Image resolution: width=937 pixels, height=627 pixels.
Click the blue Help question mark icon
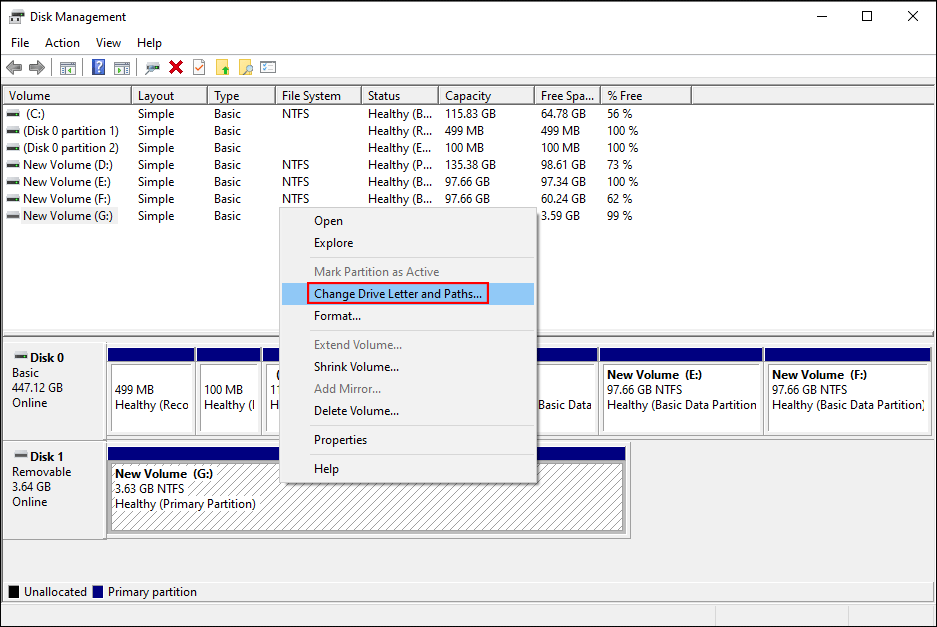tap(99, 67)
